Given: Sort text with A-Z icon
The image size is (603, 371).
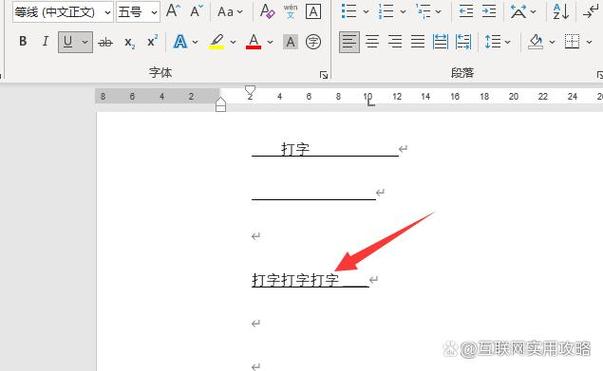Looking at the screenshot, I should point(561,12).
